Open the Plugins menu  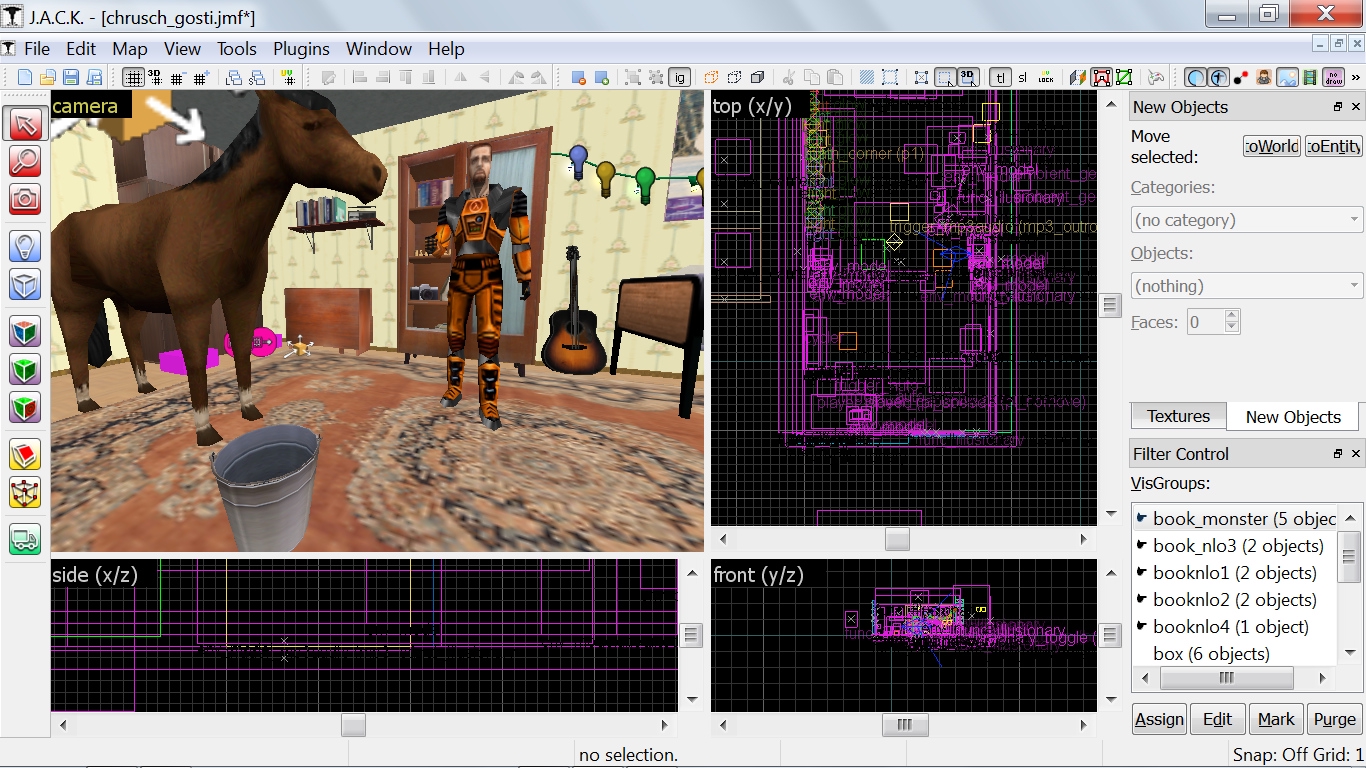click(x=301, y=48)
